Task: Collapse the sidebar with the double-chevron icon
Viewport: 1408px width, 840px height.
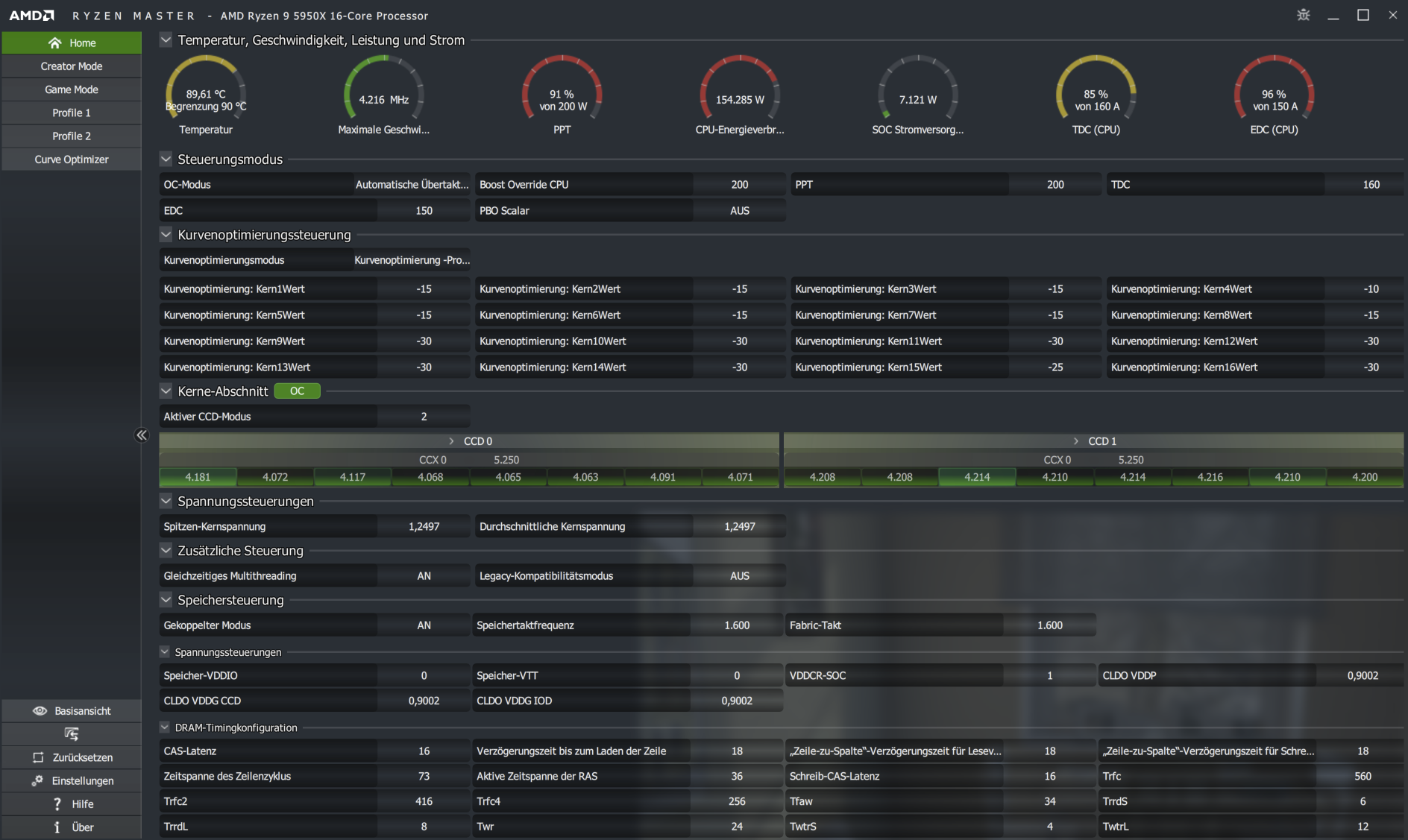Action: tap(142, 435)
